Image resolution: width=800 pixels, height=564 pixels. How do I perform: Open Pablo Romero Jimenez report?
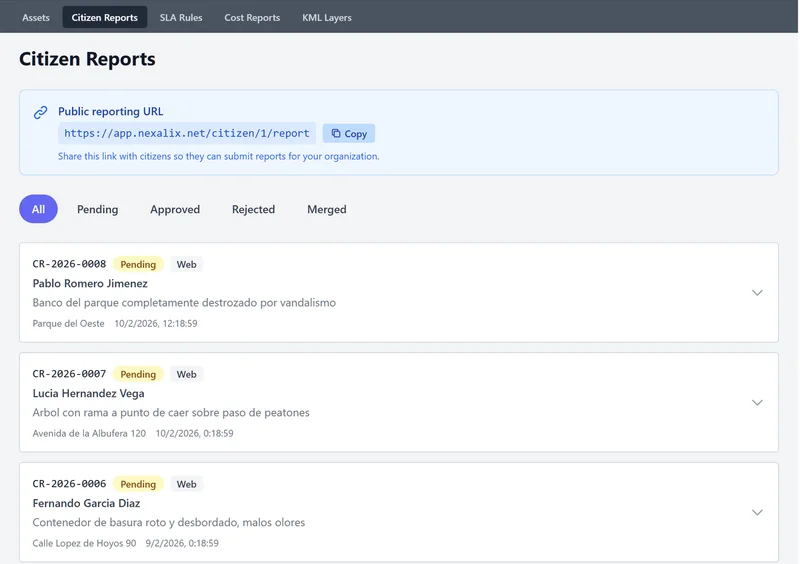pos(90,284)
